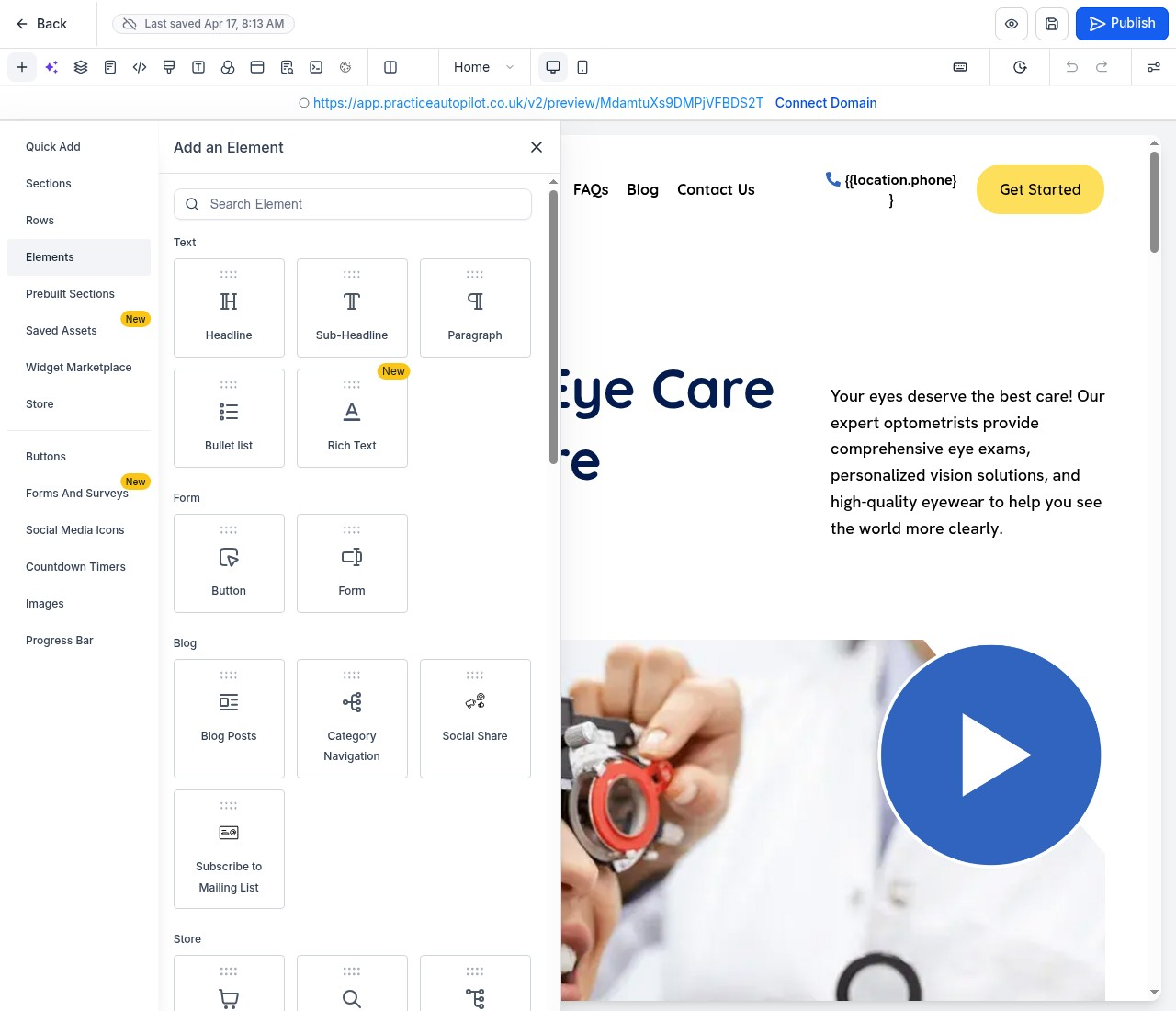
Task: Preview the page with the eye icon
Action: 1012,24
